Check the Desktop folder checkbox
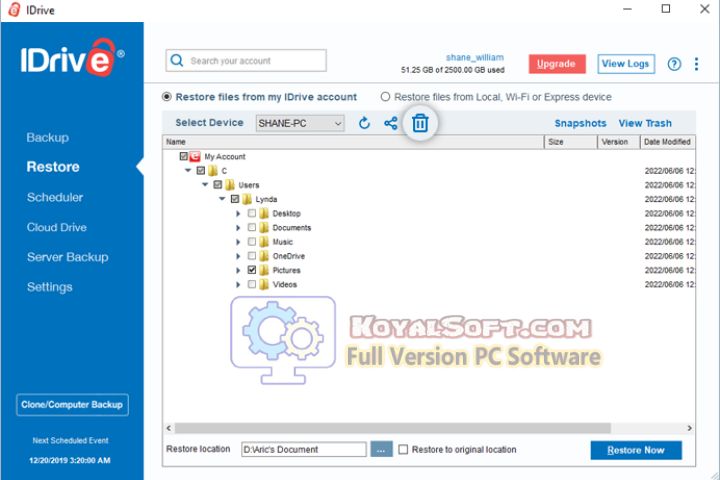Image resolution: width=720 pixels, height=480 pixels. (x=252, y=213)
